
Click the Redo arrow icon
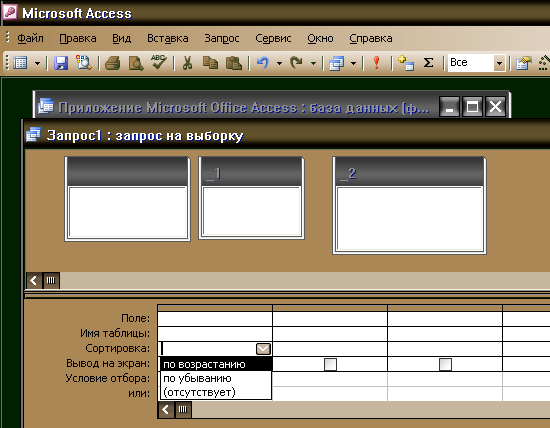pos(296,63)
